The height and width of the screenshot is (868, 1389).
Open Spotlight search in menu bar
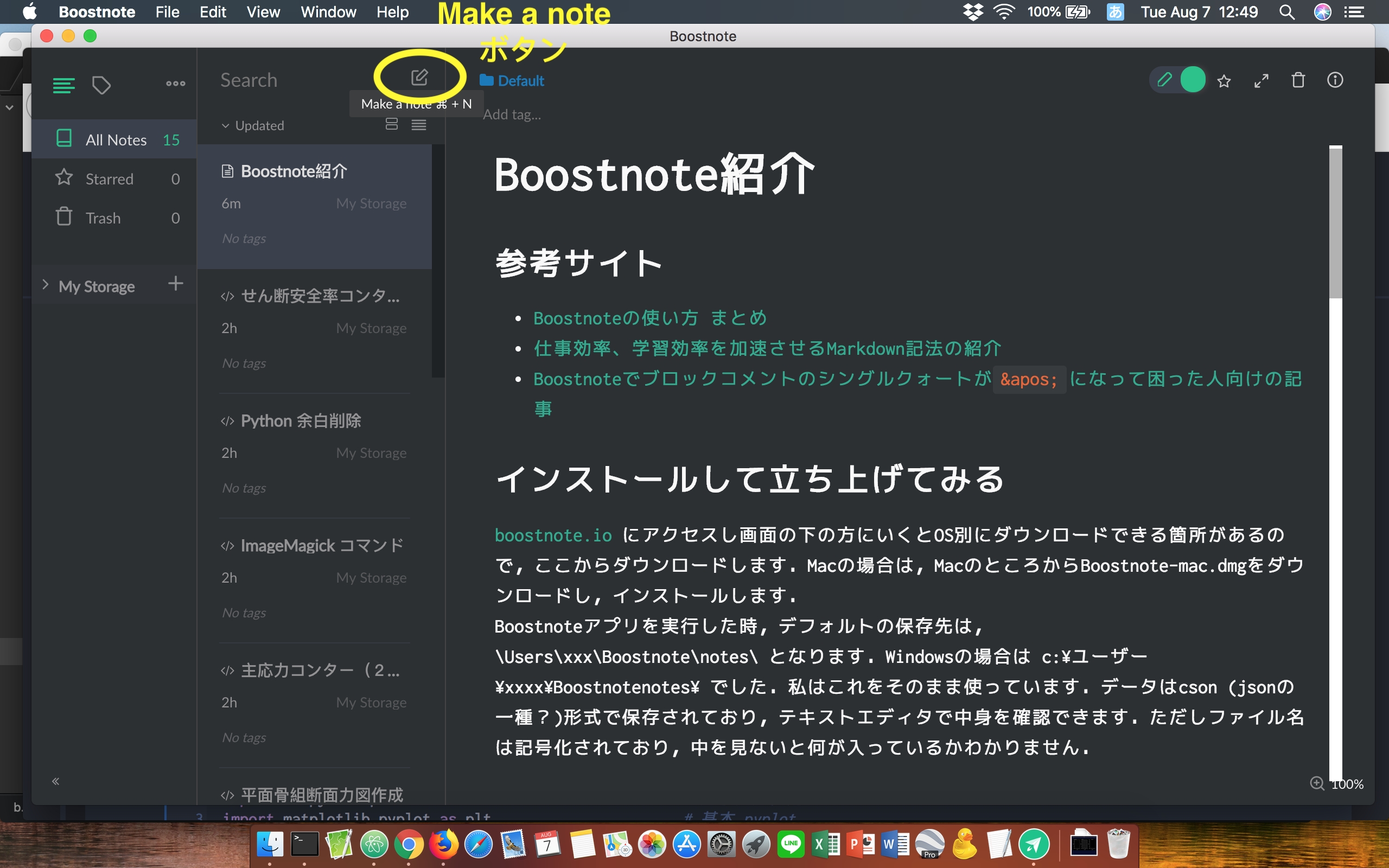1287,12
